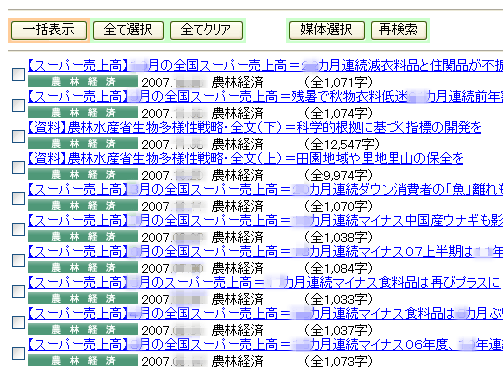Click the 農林経済 badge in the 全1,071字 row
The image size is (503, 367).
pos(83,82)
